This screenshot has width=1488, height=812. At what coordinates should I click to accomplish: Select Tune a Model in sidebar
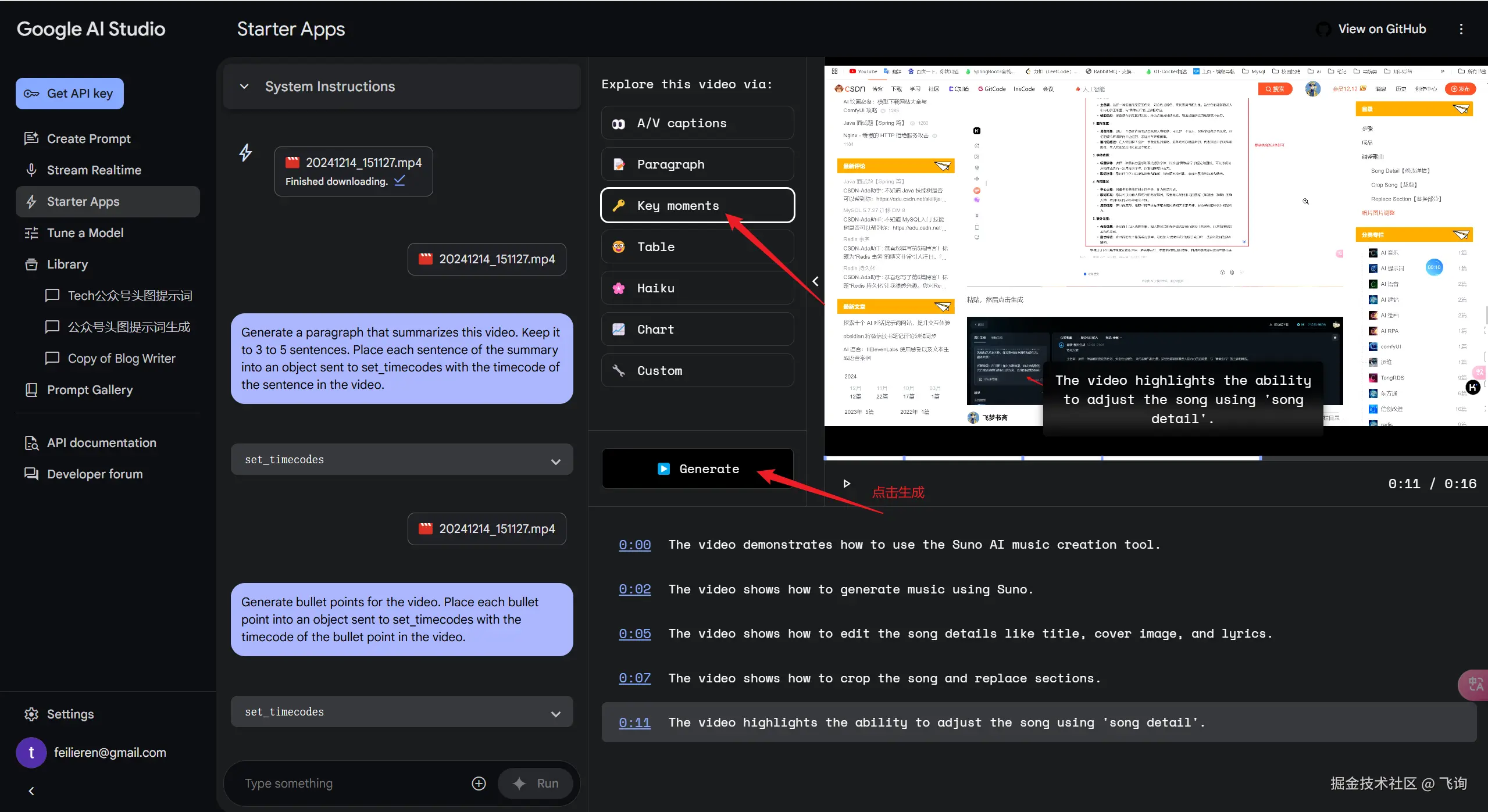click(85, 233)
